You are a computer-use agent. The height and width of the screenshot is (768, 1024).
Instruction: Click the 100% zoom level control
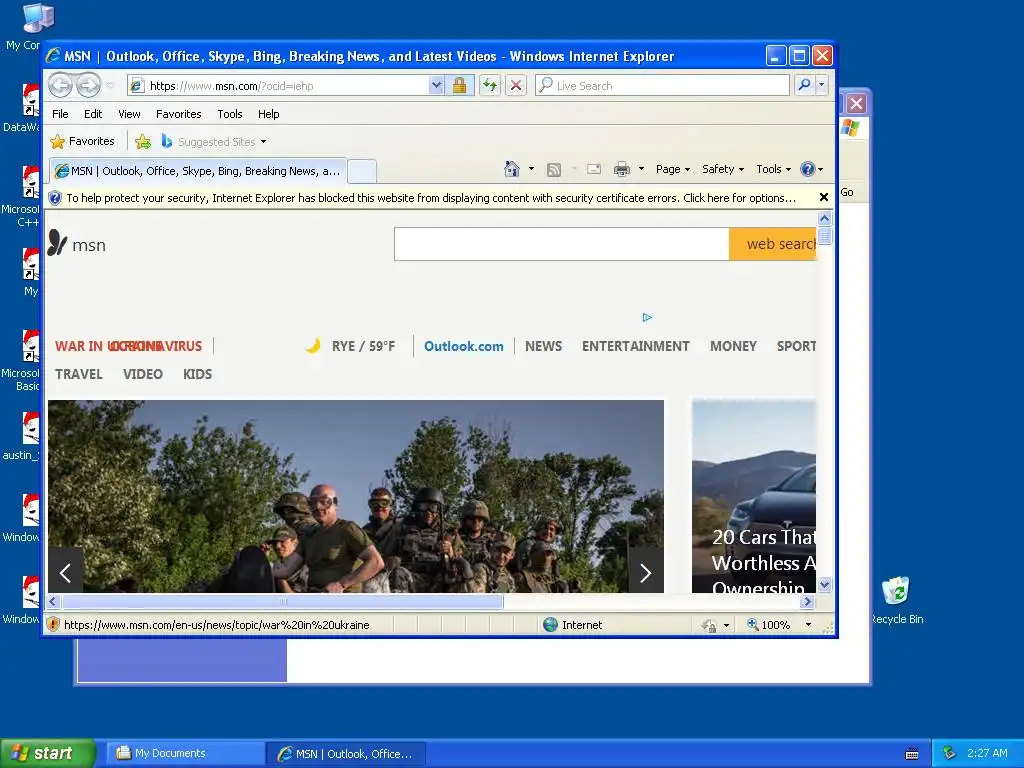768,625
